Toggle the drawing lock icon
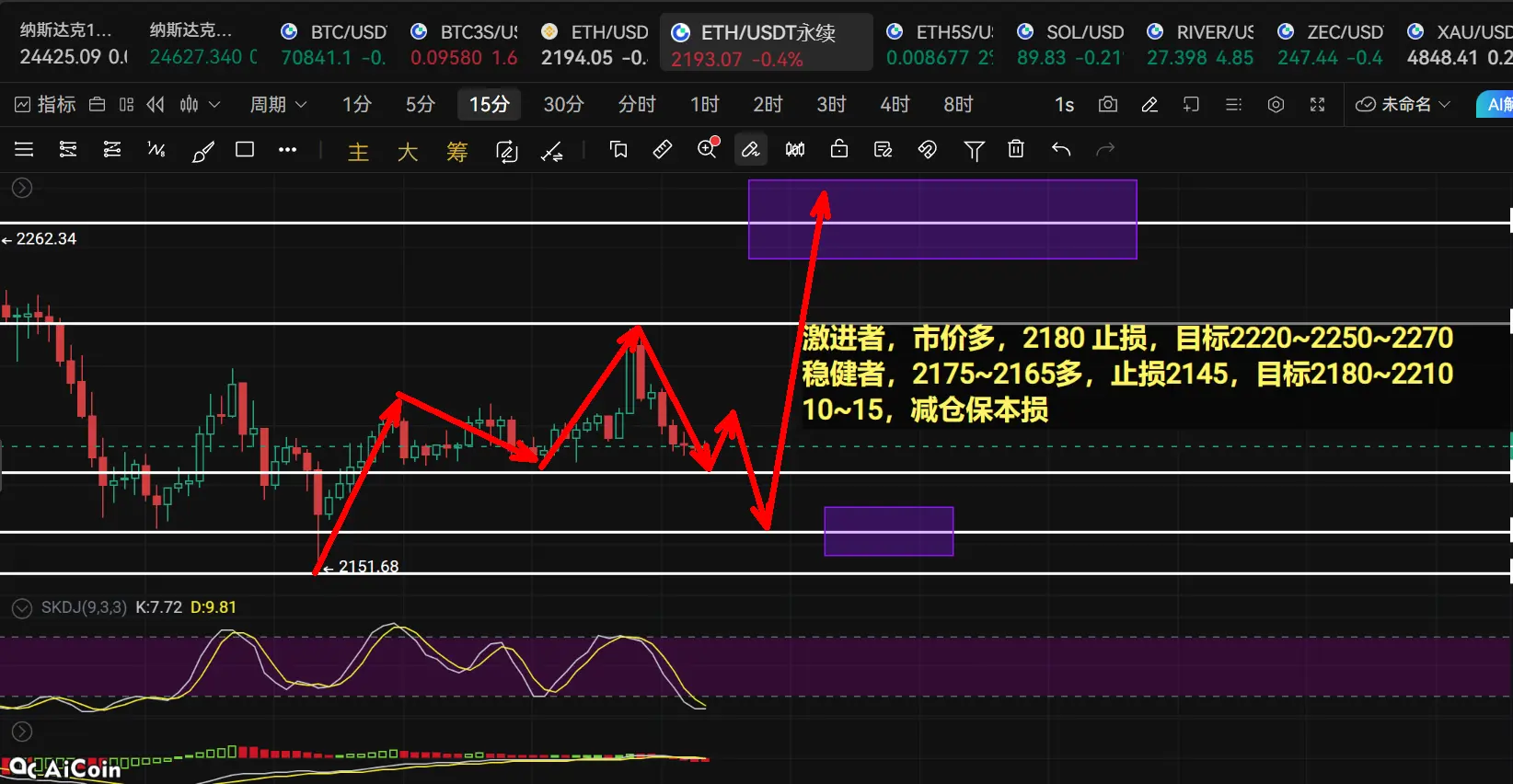1513x784 pixels. [x=839, y=148]
